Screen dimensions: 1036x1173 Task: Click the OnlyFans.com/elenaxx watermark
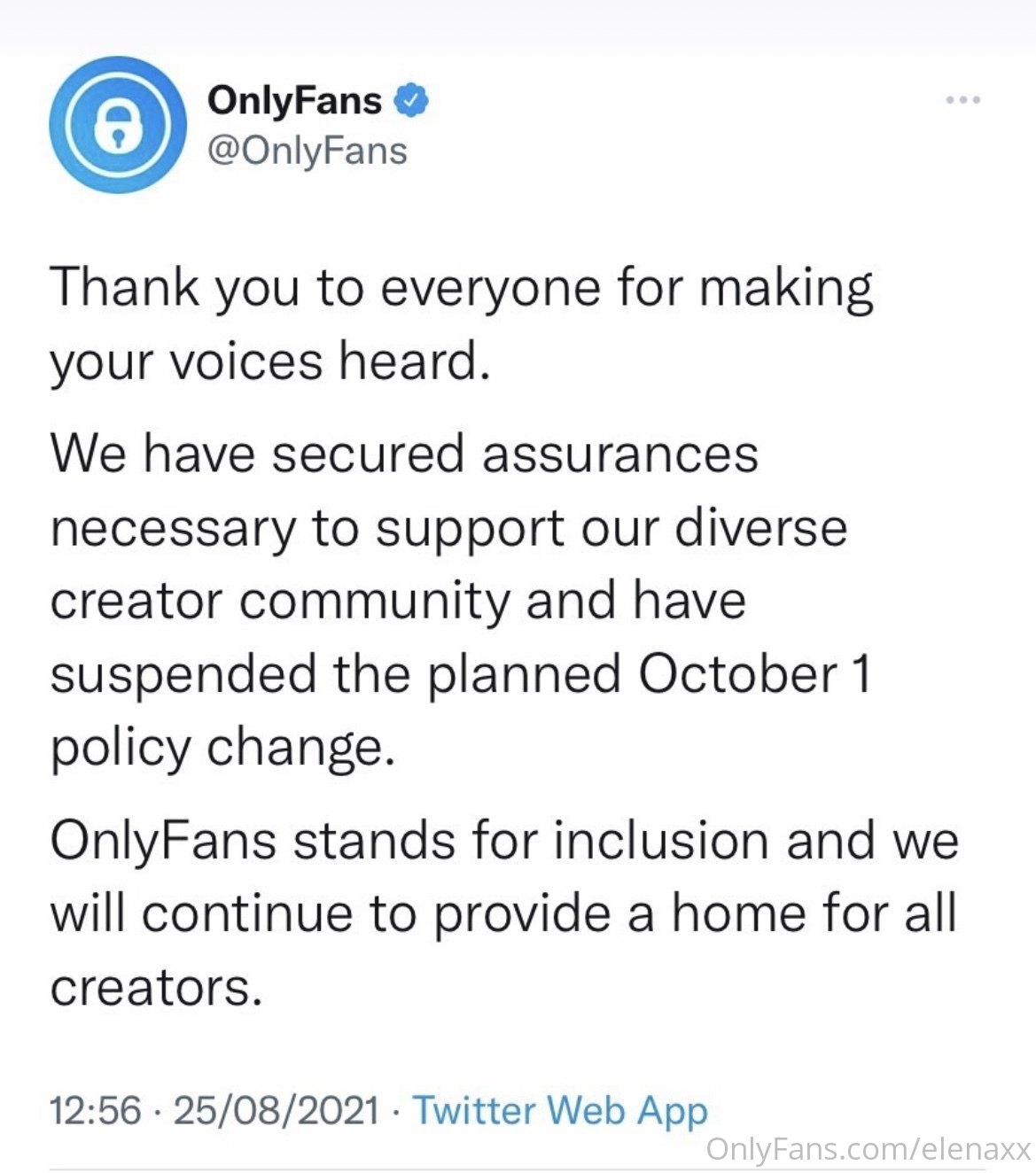[869, 1149]
